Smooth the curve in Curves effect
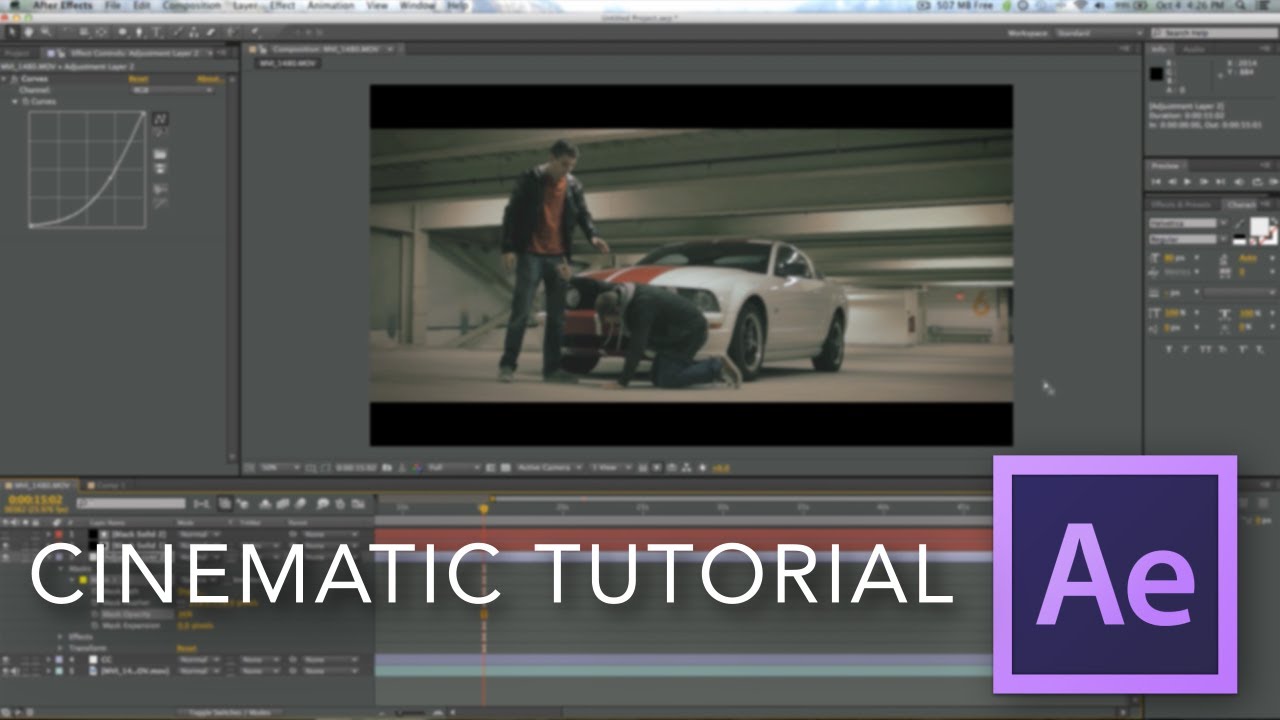 tap(160, 188)
